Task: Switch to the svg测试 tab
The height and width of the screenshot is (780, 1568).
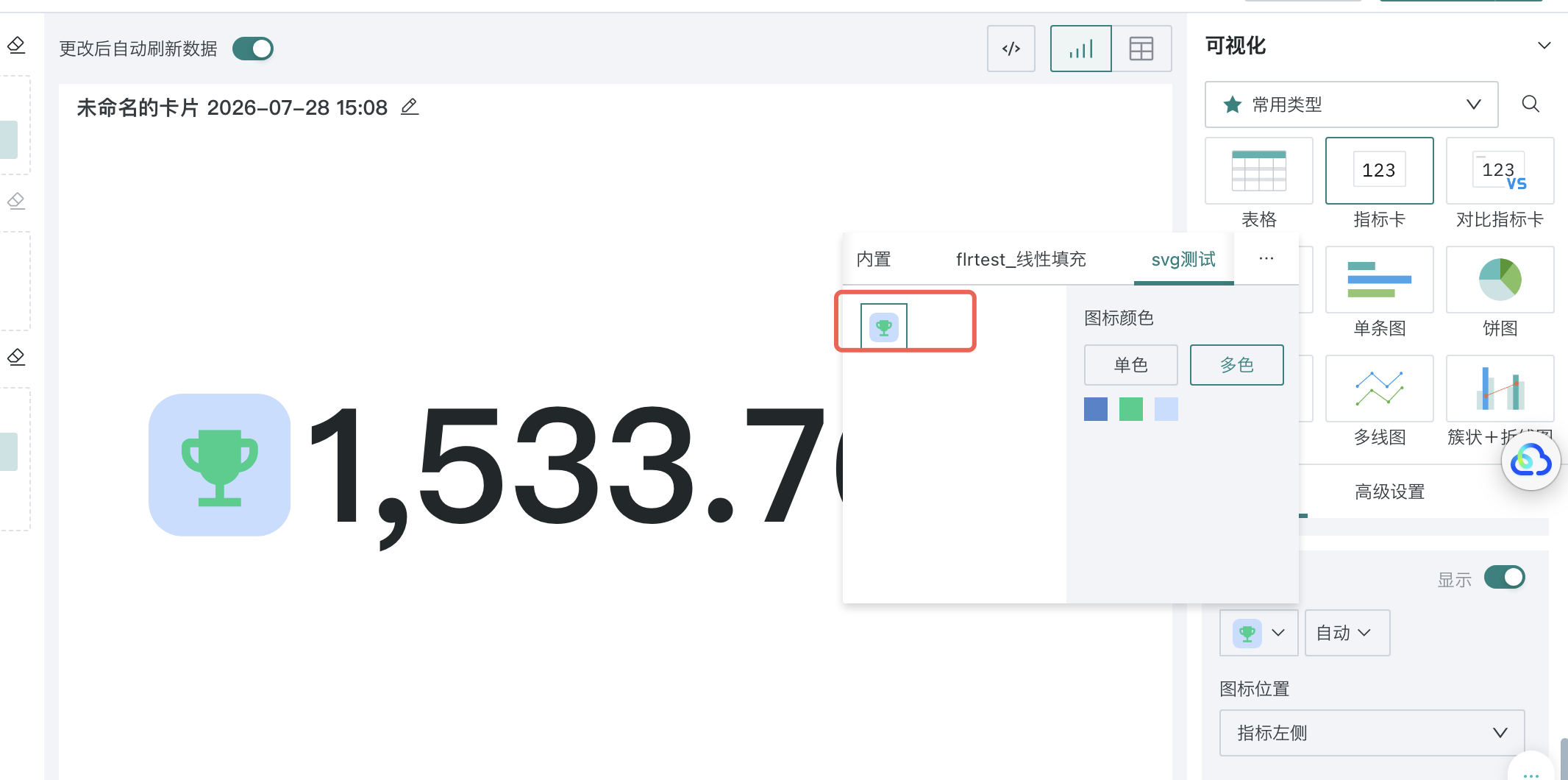Action: pos(1183,259)
